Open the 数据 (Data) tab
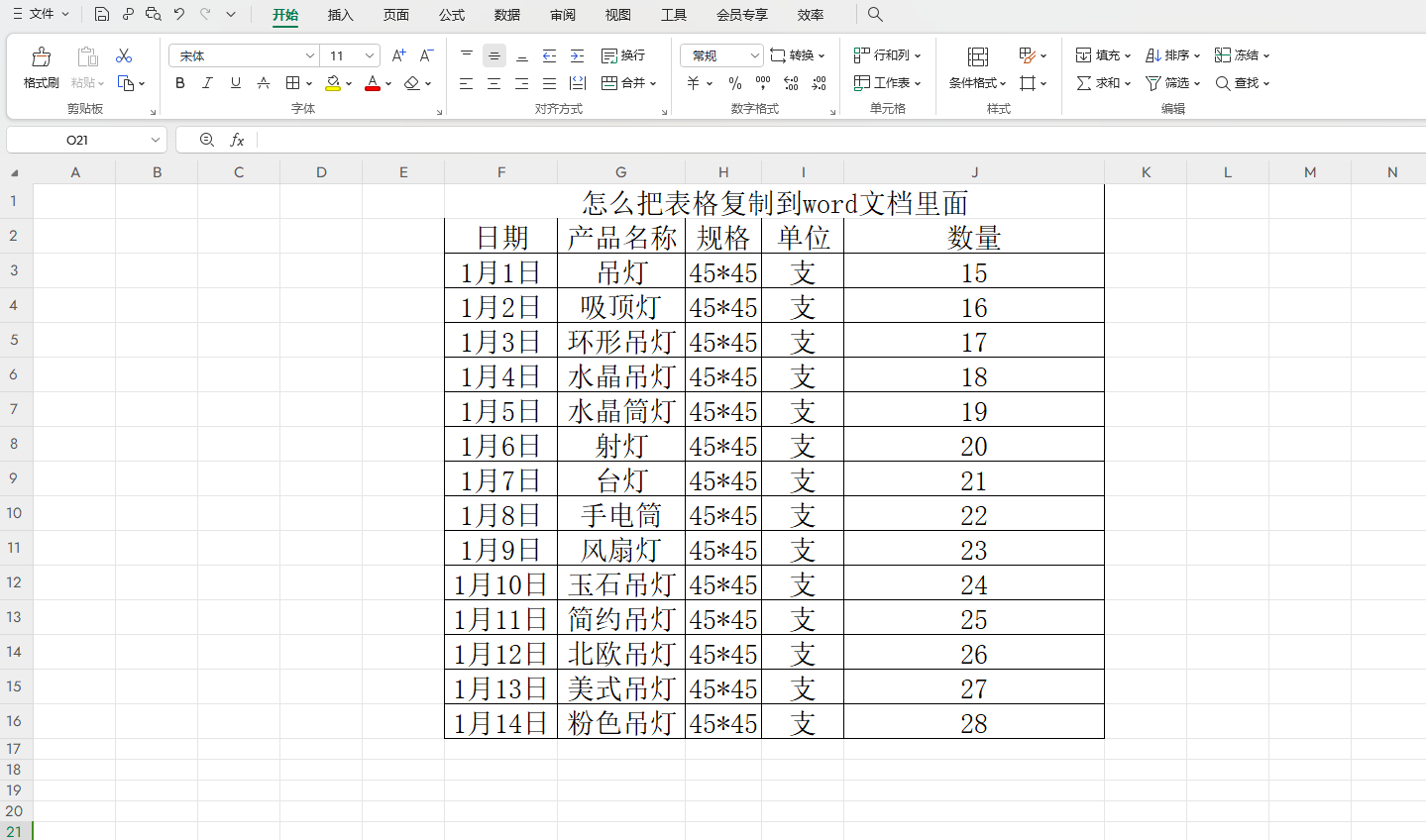Image resolution: width=1426 pixels, height=840 pixels. 506,15
